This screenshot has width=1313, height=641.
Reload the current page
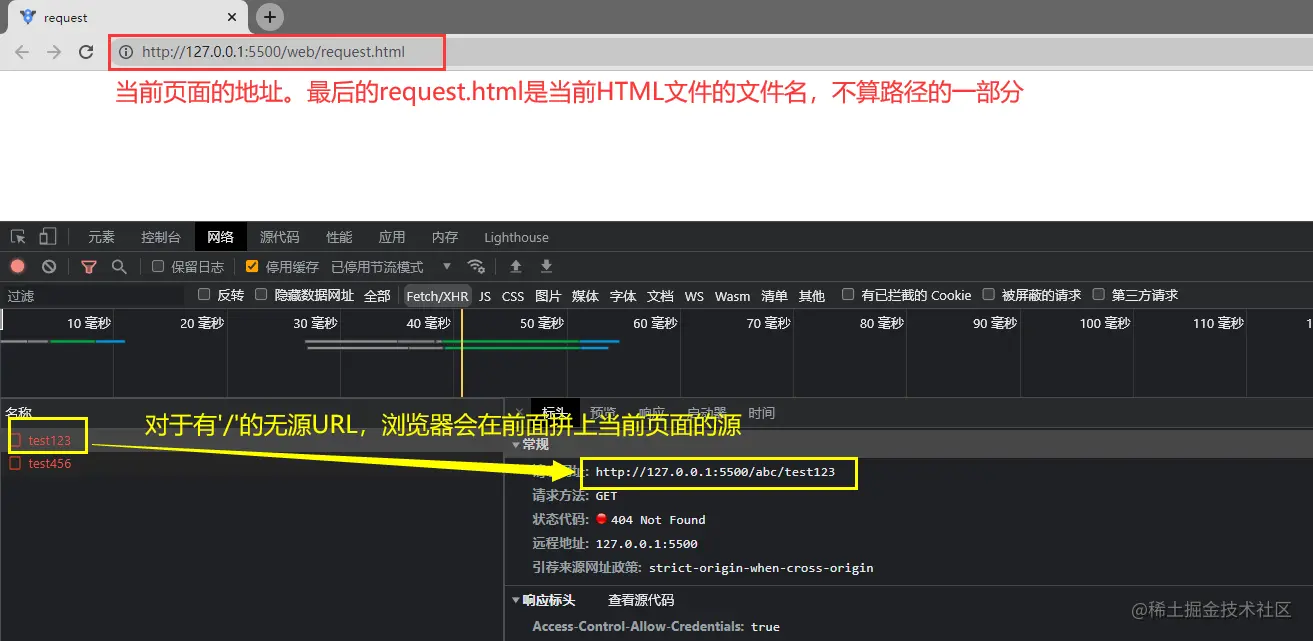[x=86, y=52]
